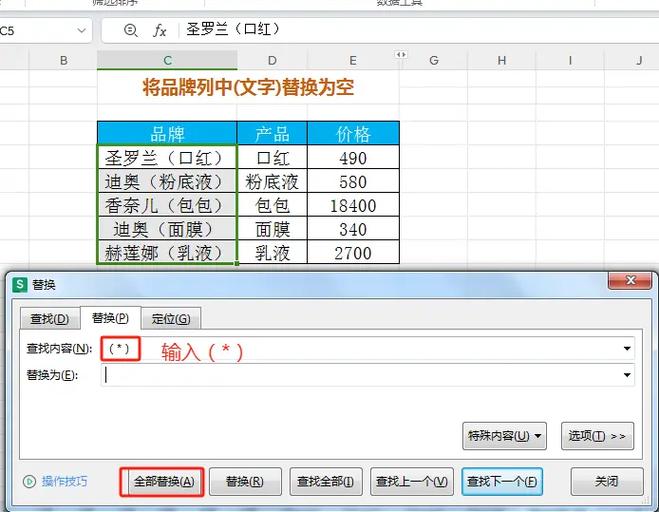The image size is (659, 512).
Task: Select product cell 包包
Action: 272,205
